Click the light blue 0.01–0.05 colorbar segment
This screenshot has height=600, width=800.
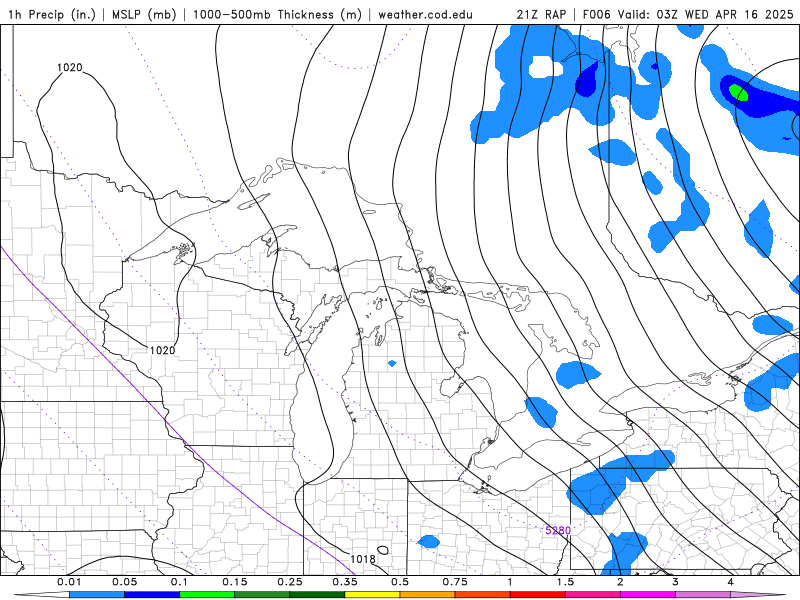click(97, 595)
